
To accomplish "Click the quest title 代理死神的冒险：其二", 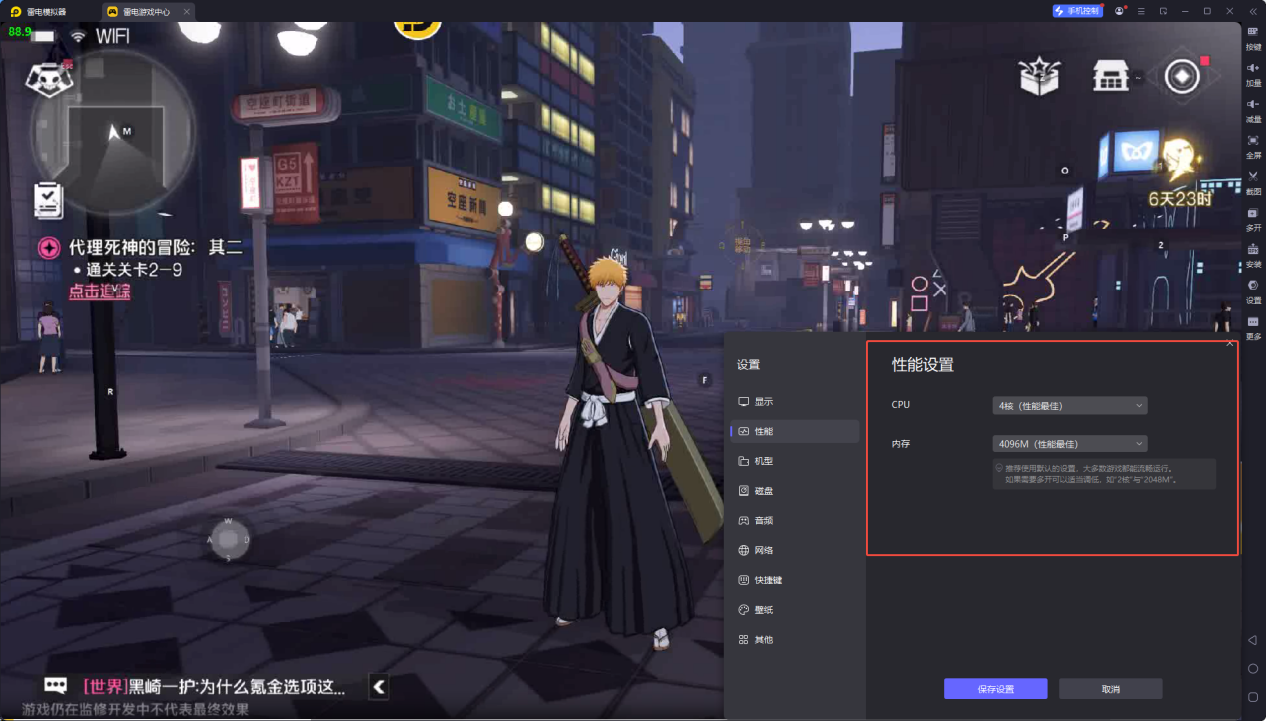I will pos(156,247).
